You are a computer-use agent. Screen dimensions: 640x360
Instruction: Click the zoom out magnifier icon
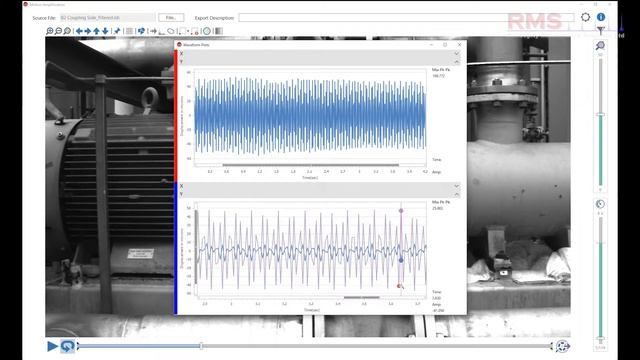pos(58,31)
